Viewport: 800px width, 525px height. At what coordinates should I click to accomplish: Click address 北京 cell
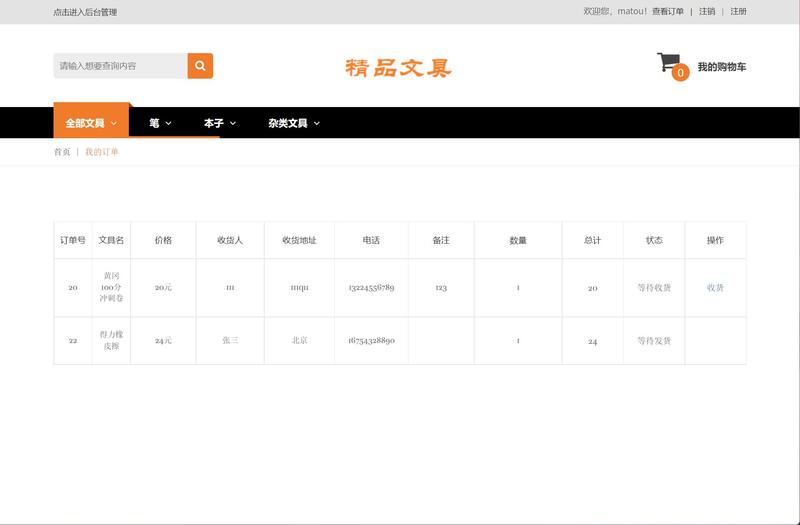pos(299,340)
